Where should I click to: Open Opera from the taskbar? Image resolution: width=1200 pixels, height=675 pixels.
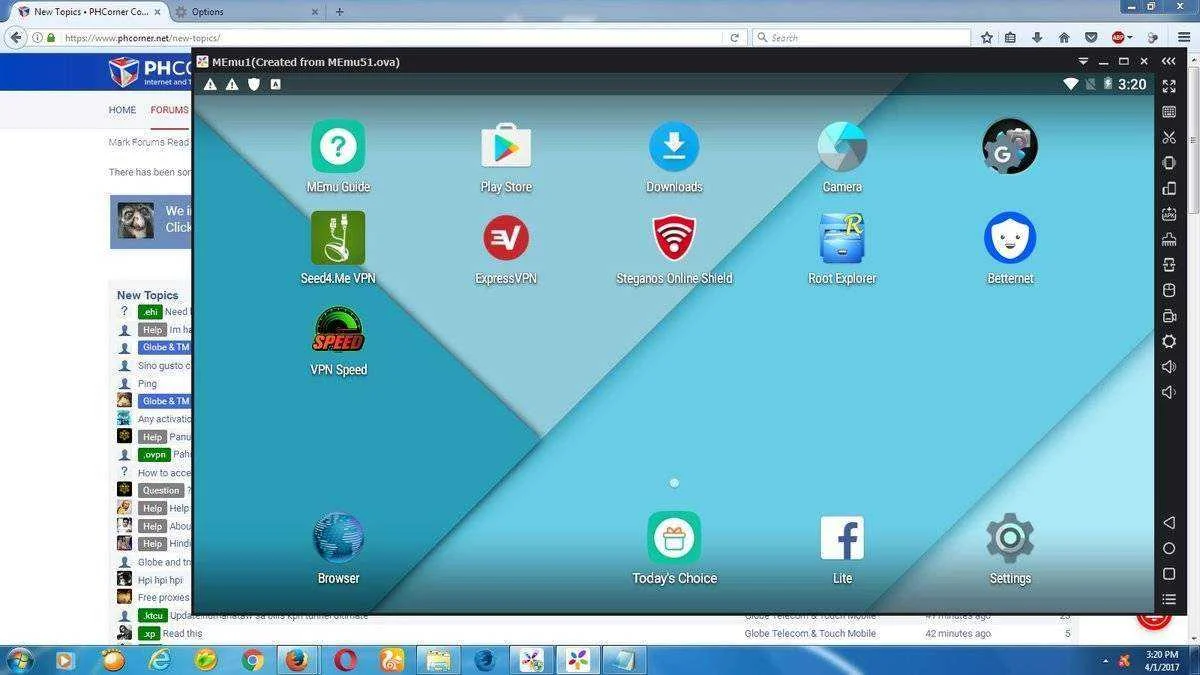tap(345, 660)
